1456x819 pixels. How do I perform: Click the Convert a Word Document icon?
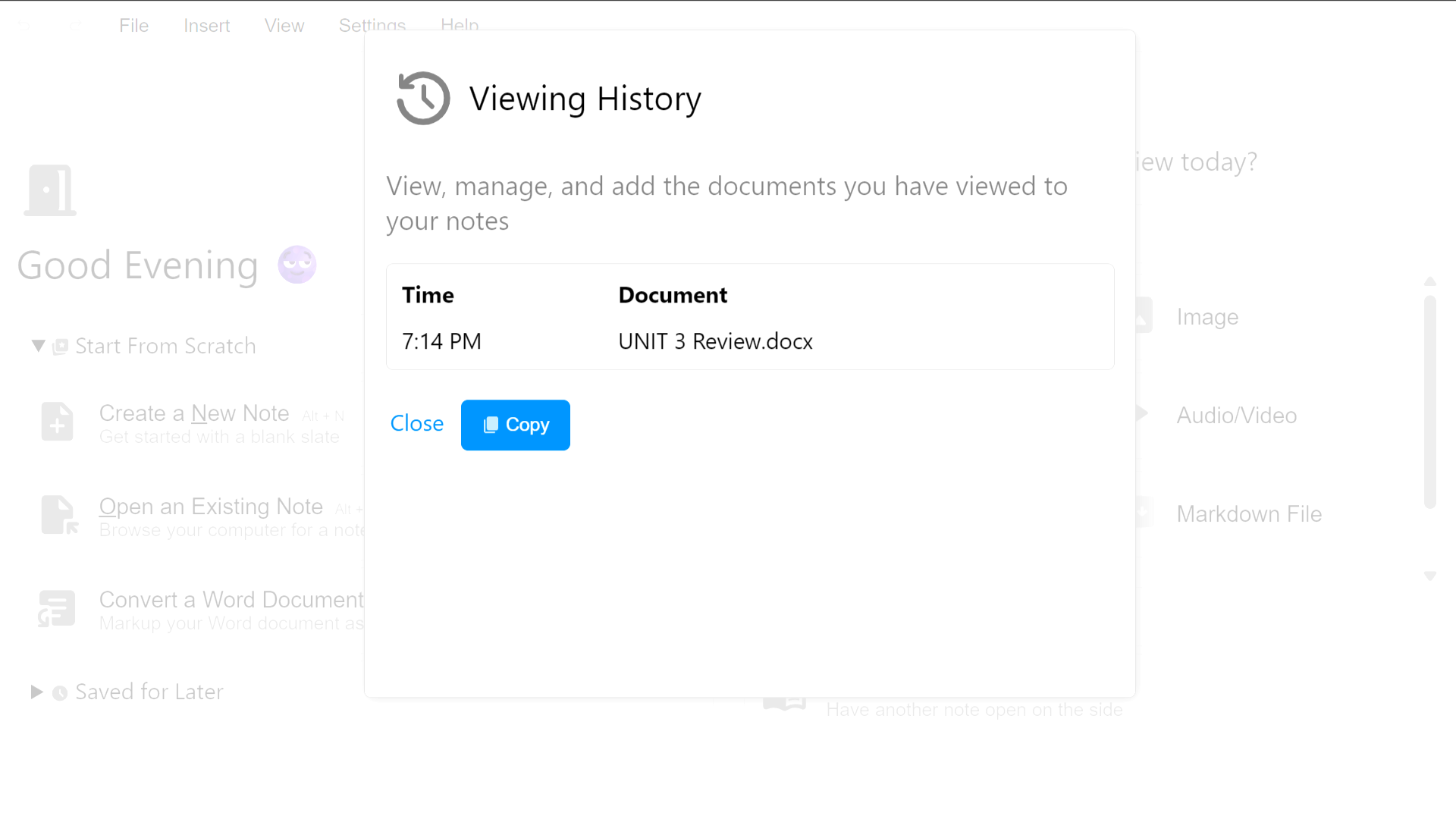[57, 608]
